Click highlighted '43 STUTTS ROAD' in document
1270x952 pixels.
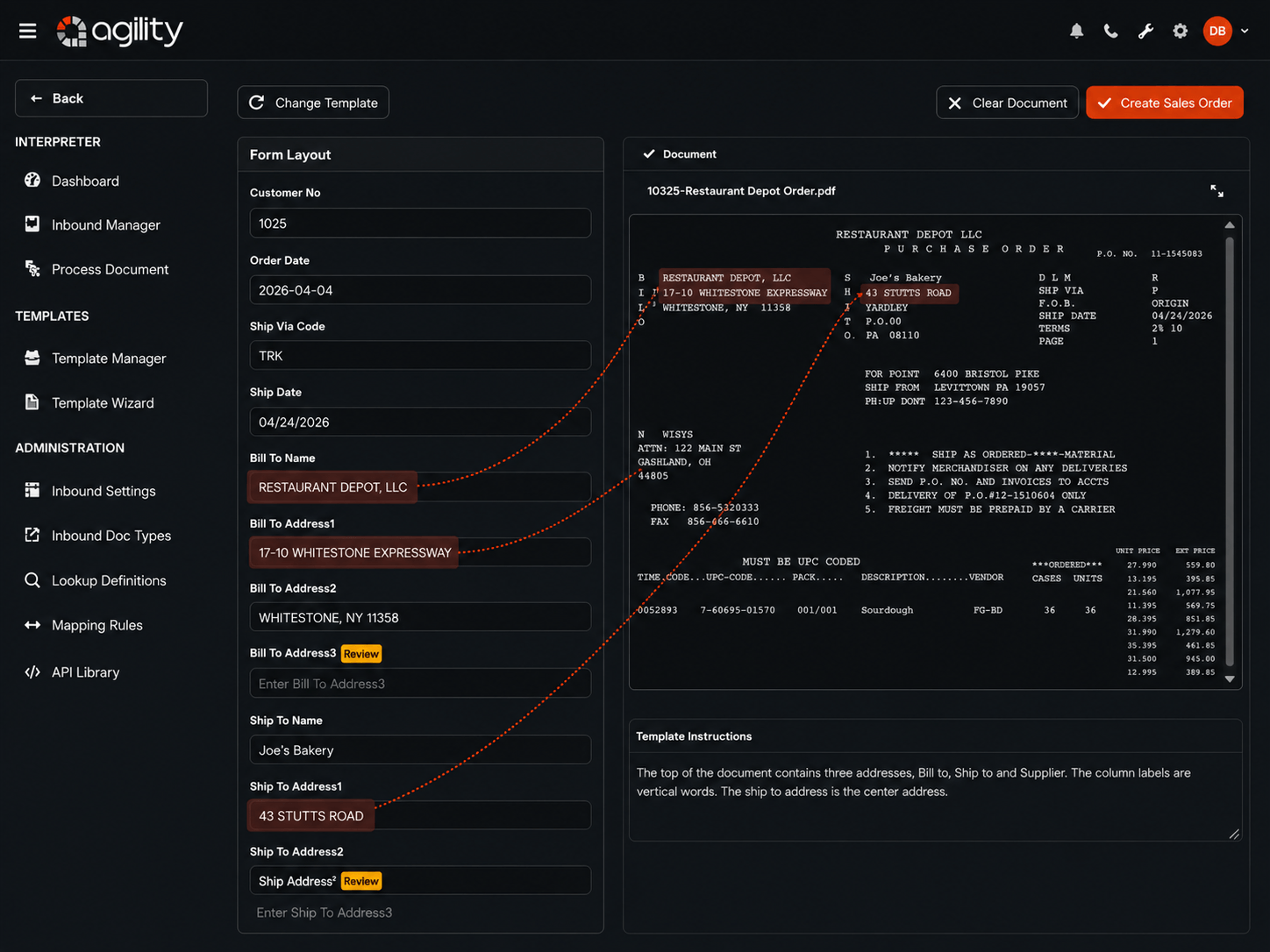[x=908, y=293]
